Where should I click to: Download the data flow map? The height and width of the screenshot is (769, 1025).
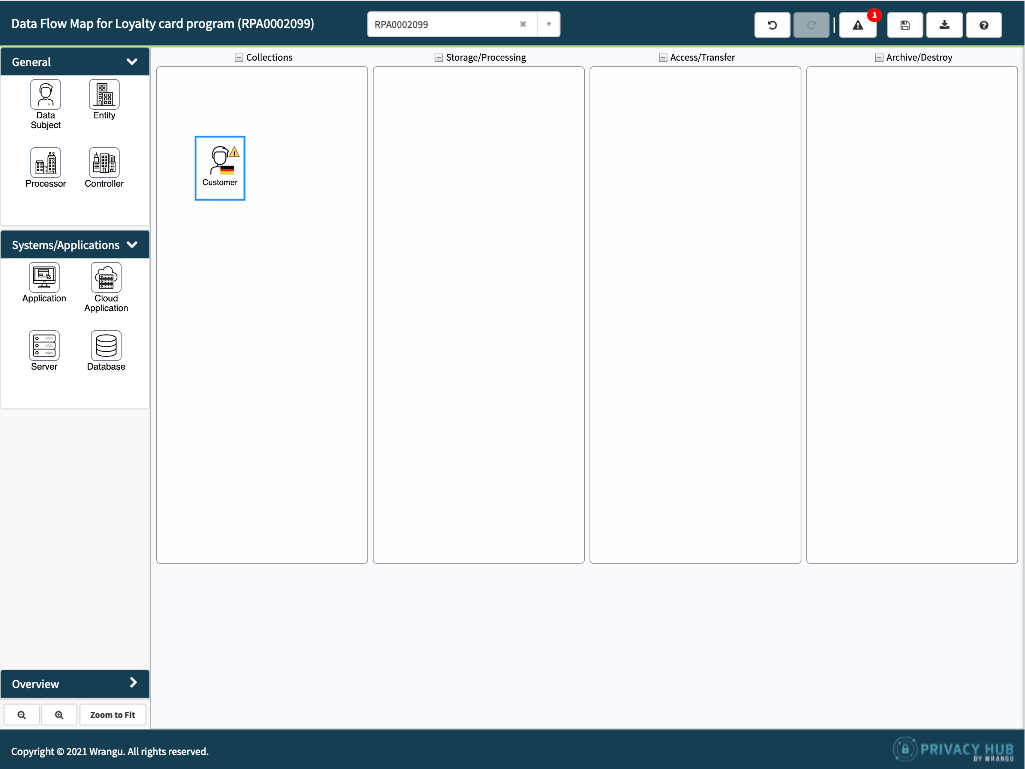(945, 25)
